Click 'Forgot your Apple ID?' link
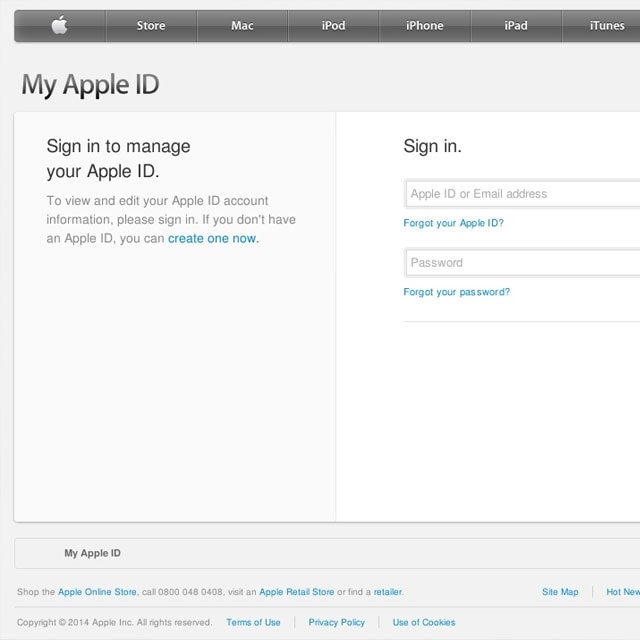Image resolution: width=640 pixels, height=640 pixels. 453,223
